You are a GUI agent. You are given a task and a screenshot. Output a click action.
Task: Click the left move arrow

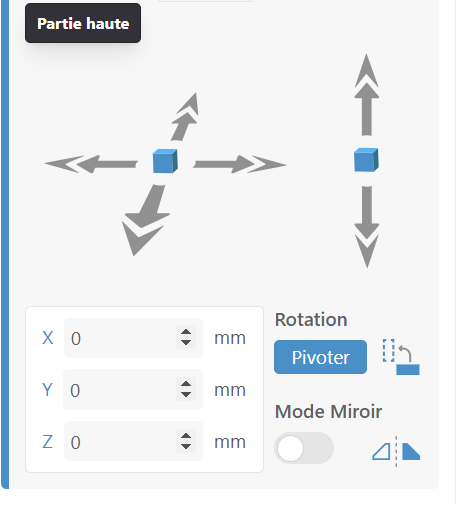pyautogui.click(x=91, y=164)
